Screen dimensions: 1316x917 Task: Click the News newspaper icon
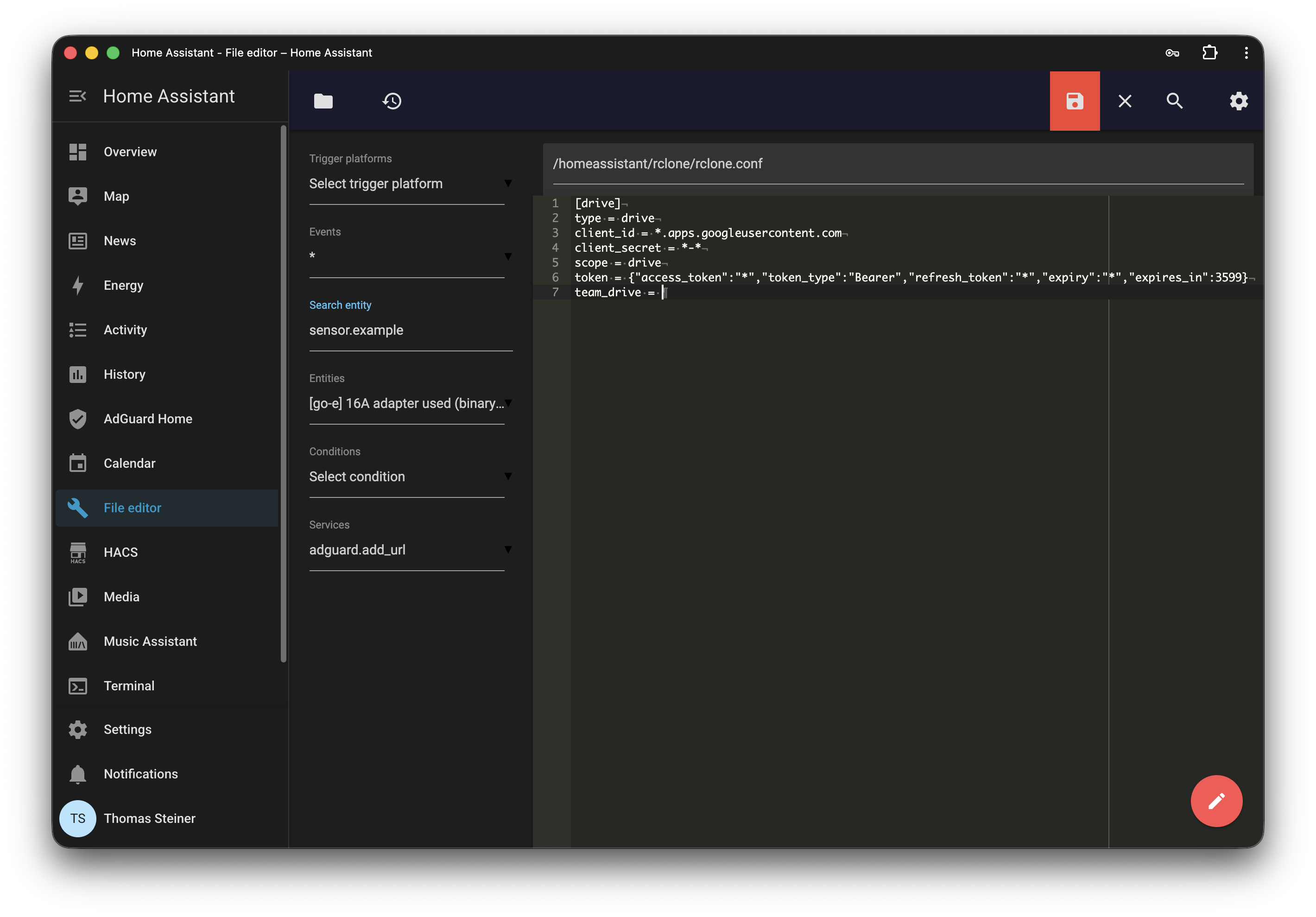tap(78, 241)
